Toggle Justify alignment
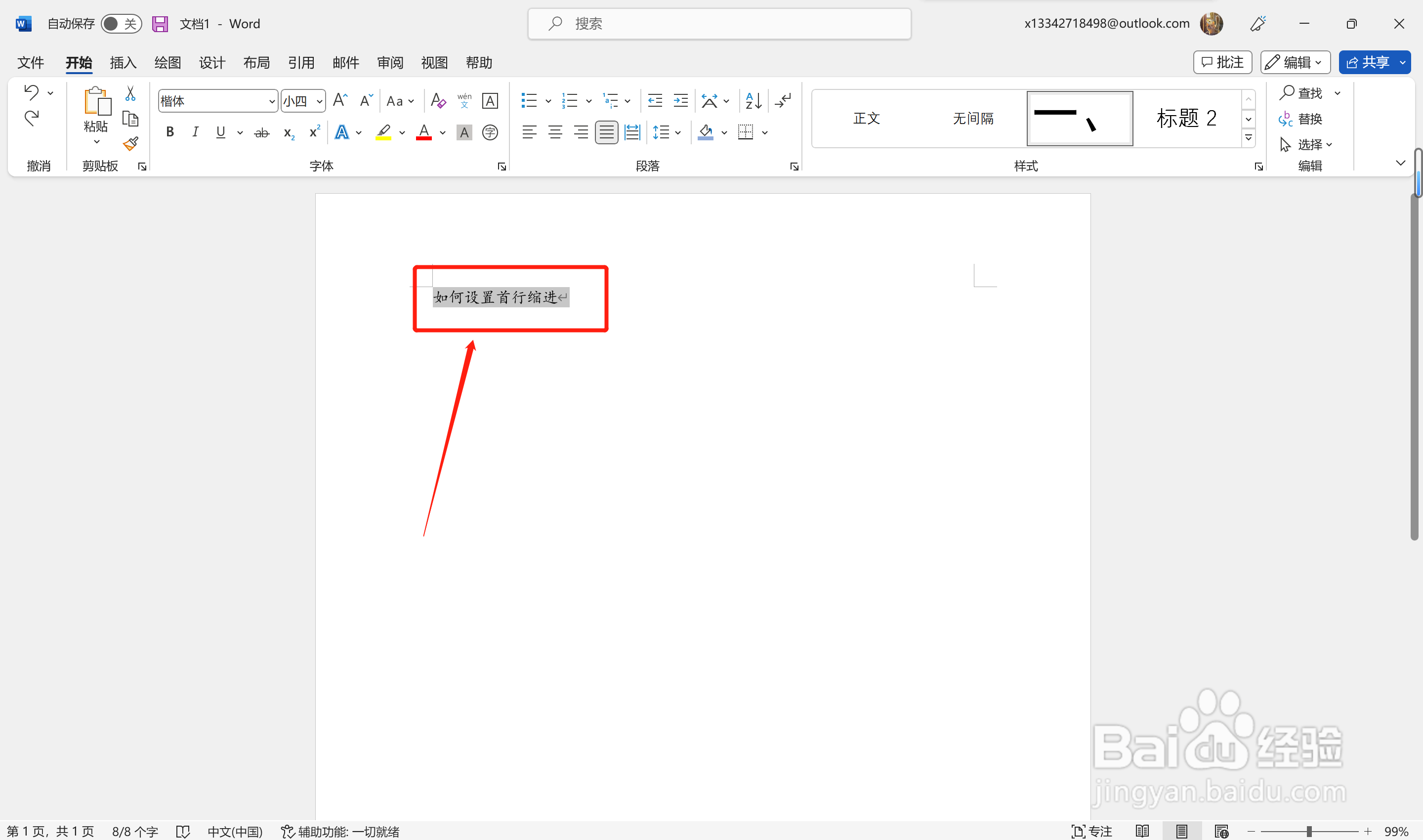This screenshot has height=840, width=1423. tap(606, 132)
